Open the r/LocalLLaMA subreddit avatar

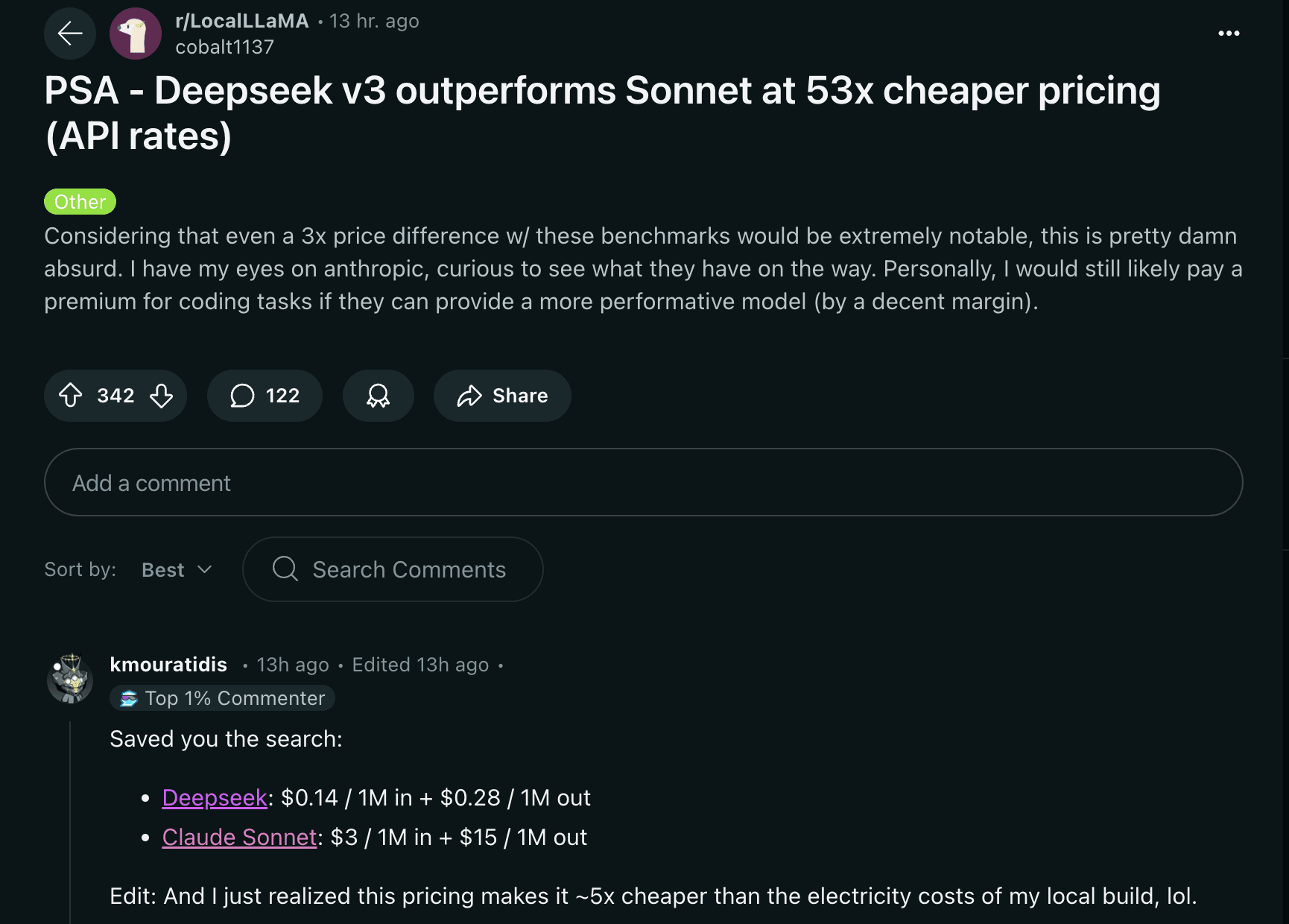136,34
